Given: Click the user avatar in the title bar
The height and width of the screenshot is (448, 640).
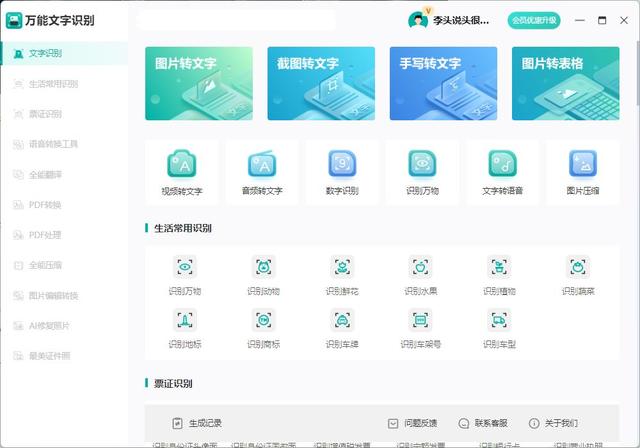Looking at the screenshot, I should point(418,20).
